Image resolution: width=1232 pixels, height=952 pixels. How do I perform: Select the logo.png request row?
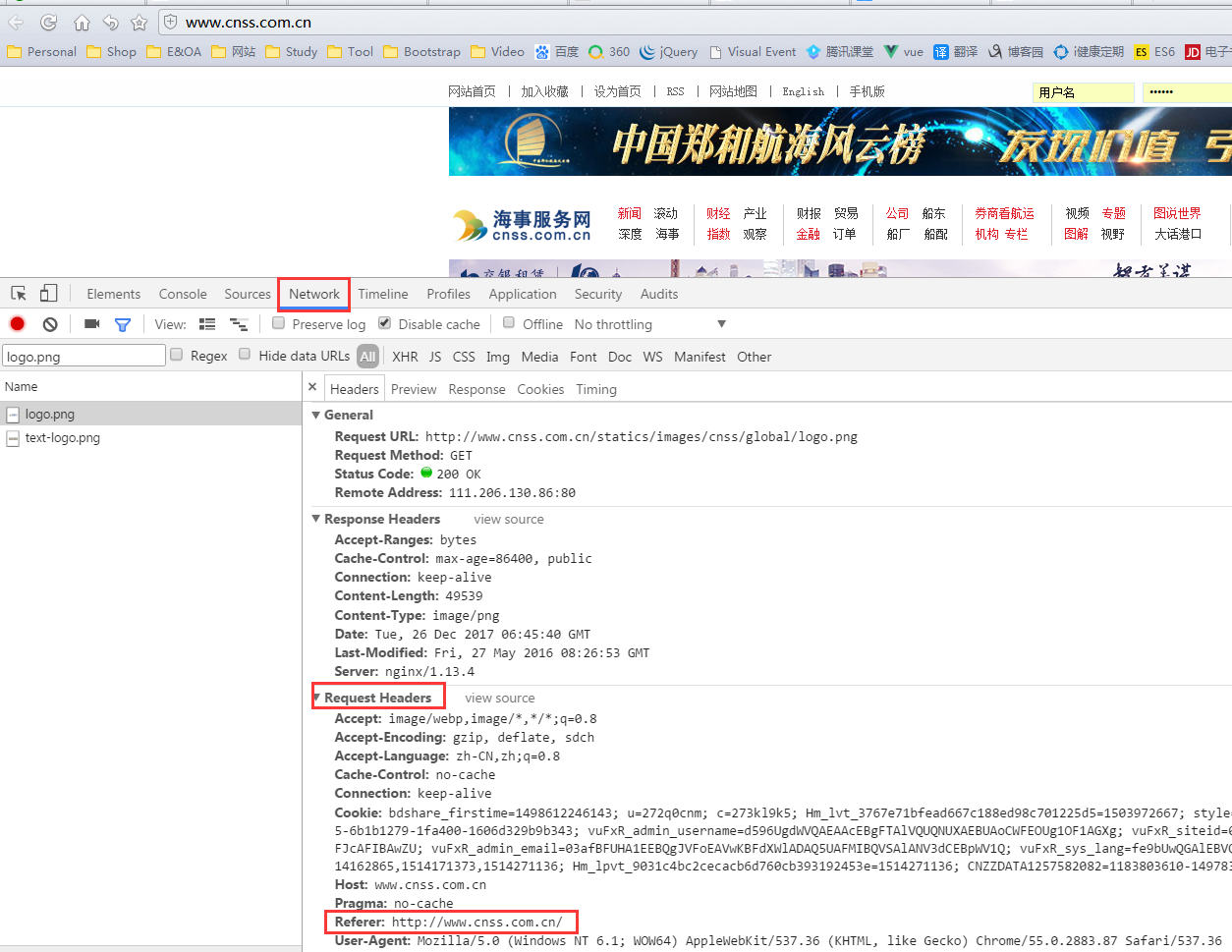(150, 415)
